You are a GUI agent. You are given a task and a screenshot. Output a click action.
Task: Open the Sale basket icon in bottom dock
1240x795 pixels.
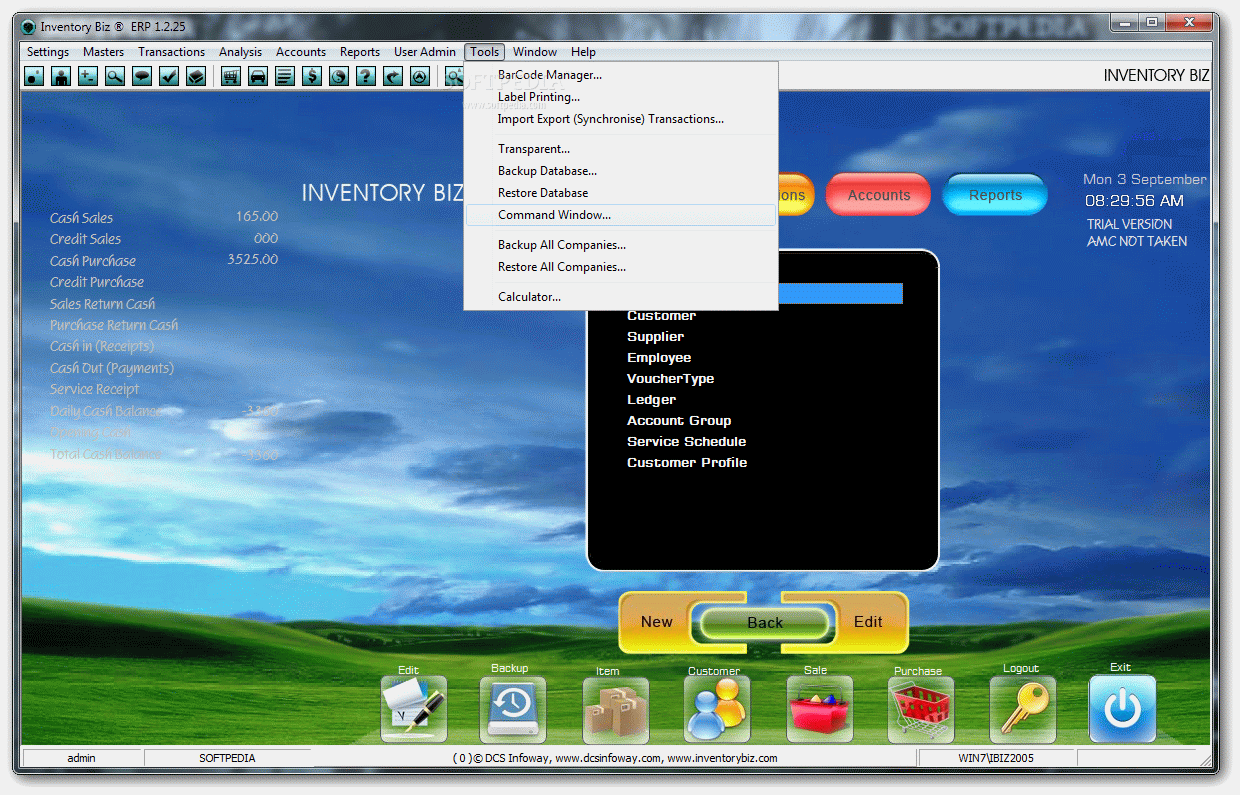(820, 709)
